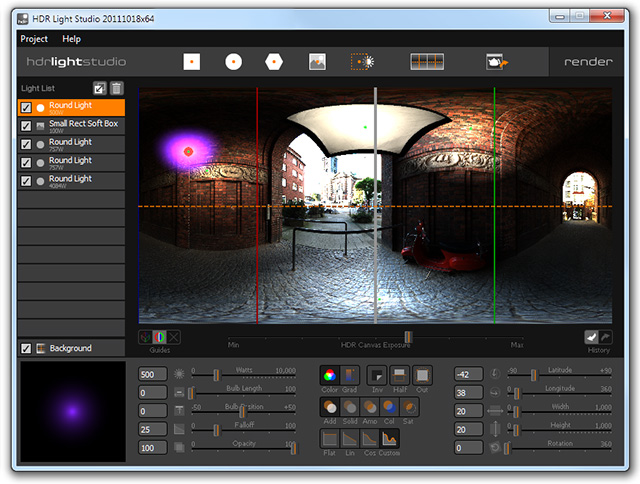Select the Color content option
This screenshot has width=640, height=484.
(330, 375)
